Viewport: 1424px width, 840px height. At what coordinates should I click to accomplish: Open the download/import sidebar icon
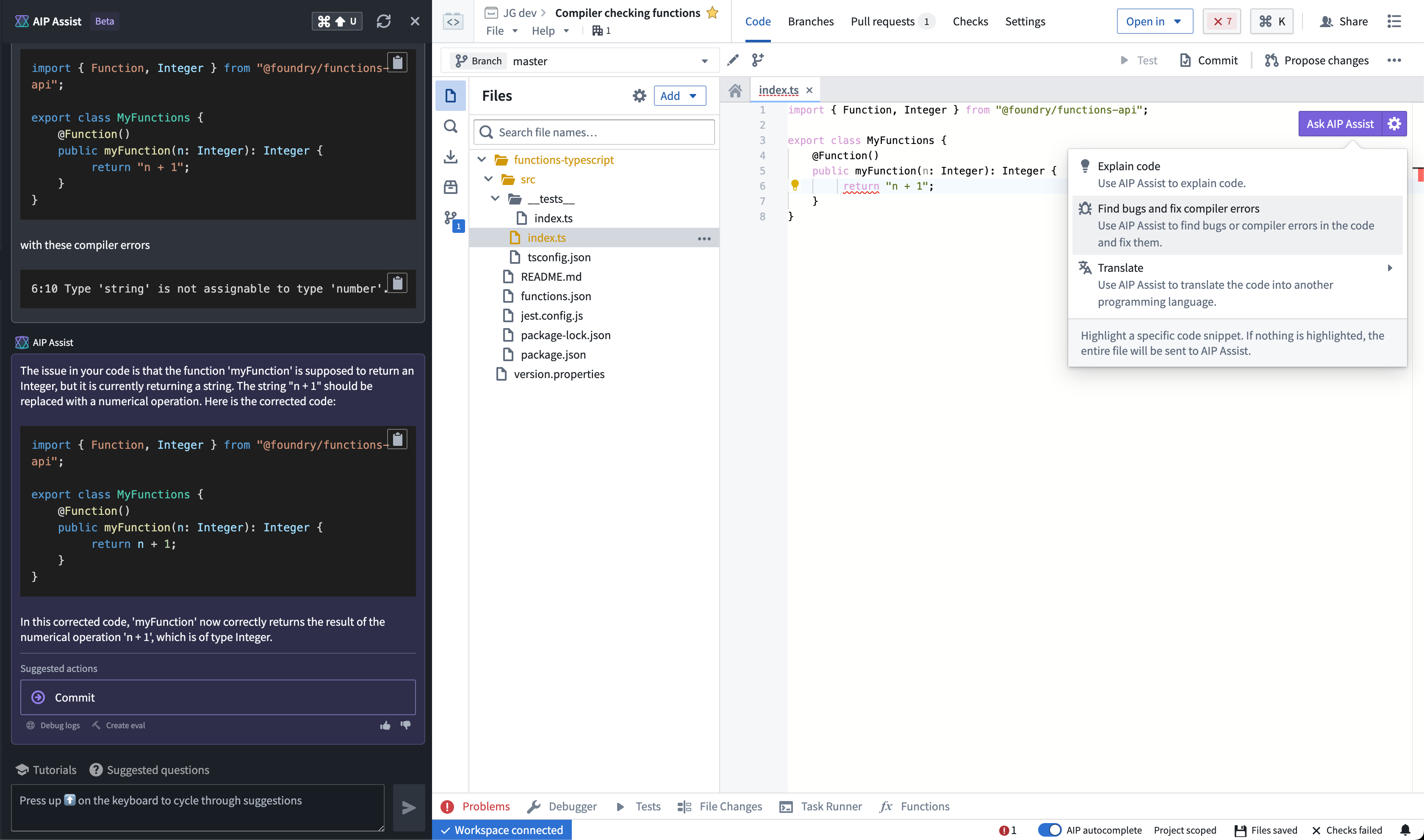(451, 156)
